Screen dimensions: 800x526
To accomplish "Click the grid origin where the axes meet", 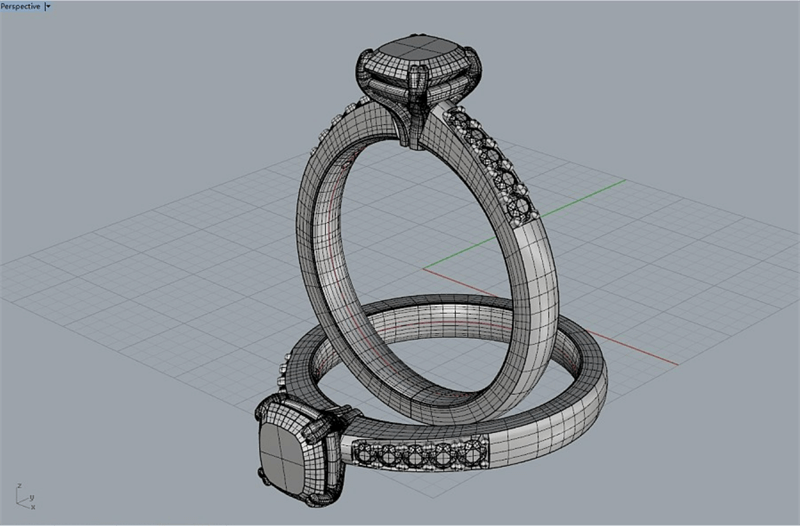I will point(424,268).
